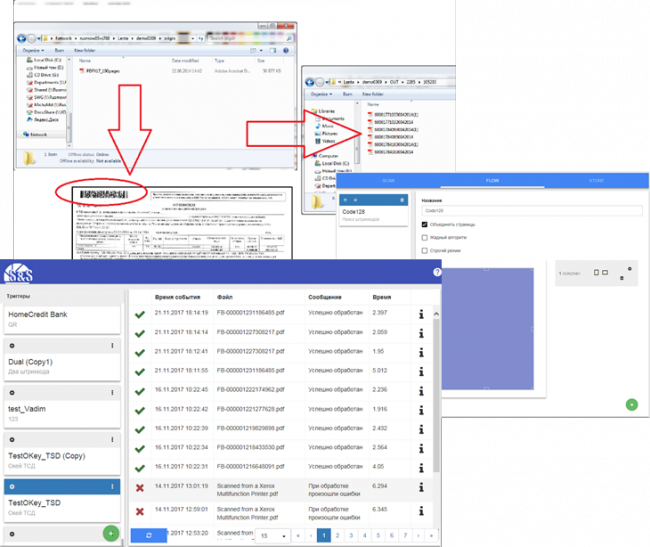Switch to the SCAN tab
Viewport: 650px width, 547px height.
388,181
